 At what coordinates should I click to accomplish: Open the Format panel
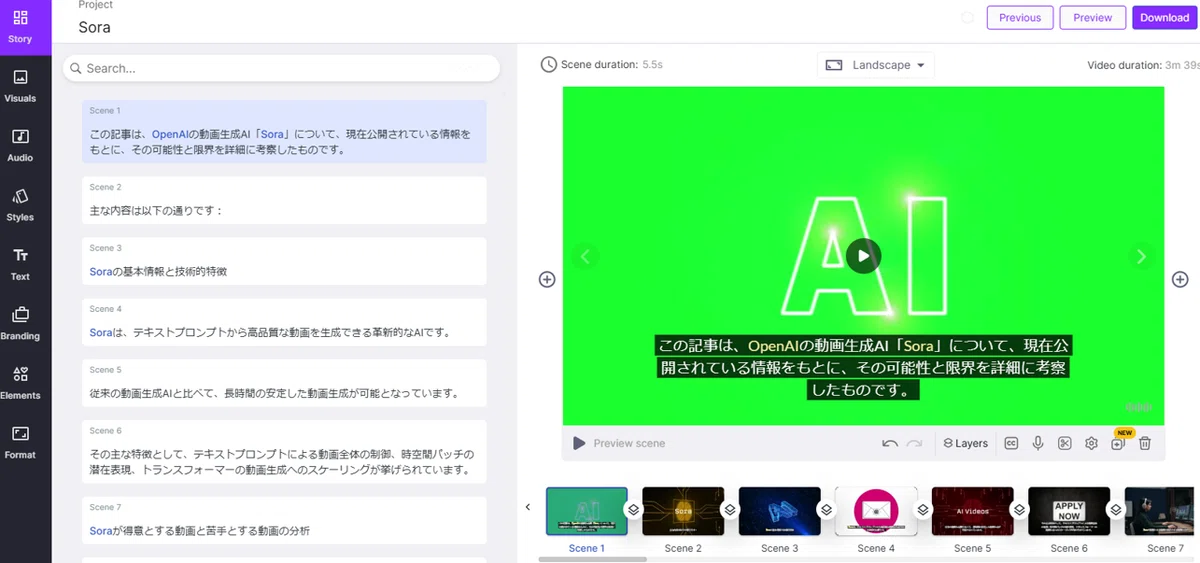[x=20, y=442]
